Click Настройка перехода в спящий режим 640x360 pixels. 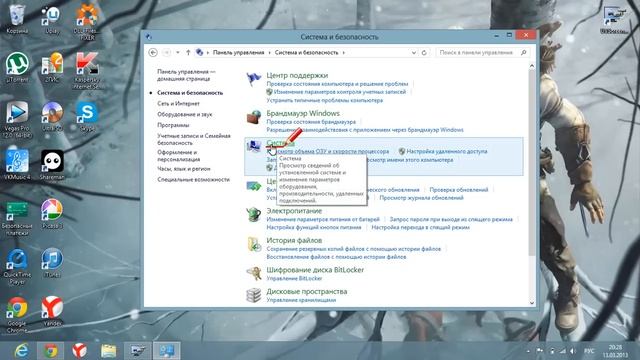(x=420, y=227)
